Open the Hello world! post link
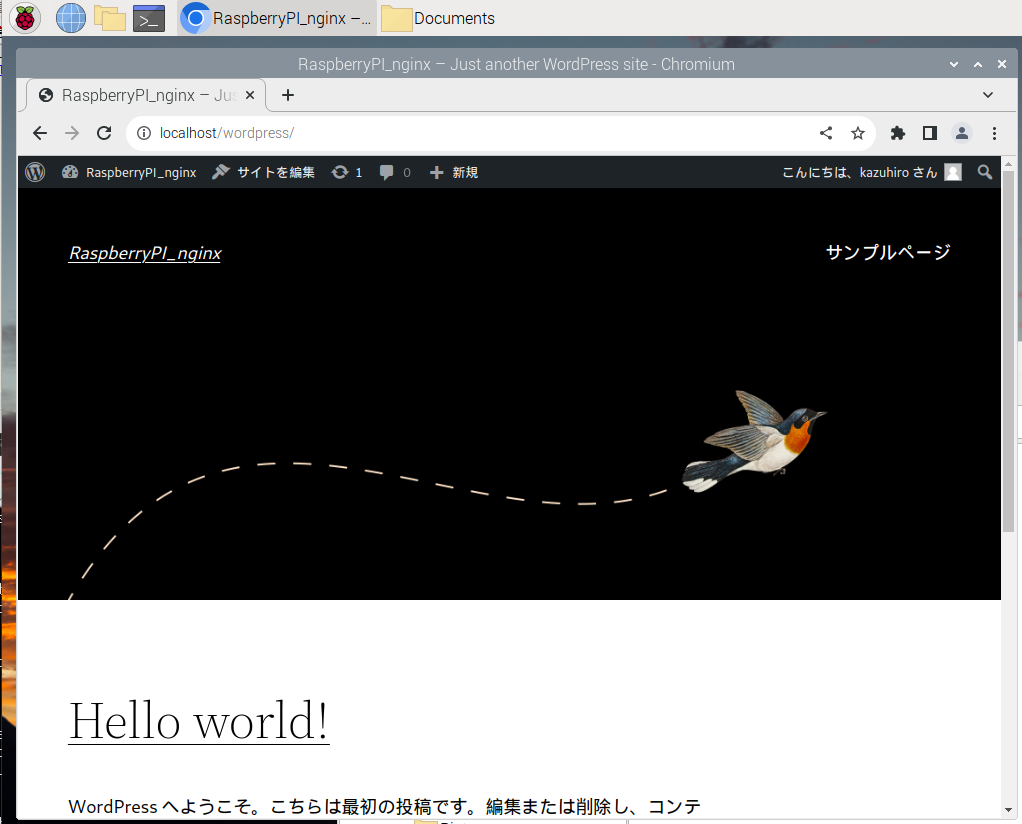This screenshot has height=824, width=1022. coord(198,720)
